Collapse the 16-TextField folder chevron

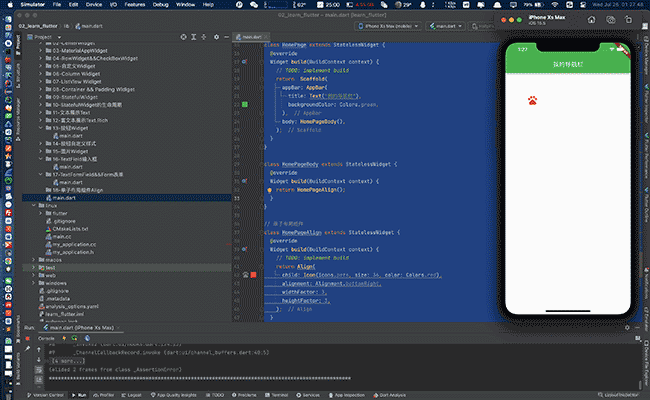pos(41,159)
